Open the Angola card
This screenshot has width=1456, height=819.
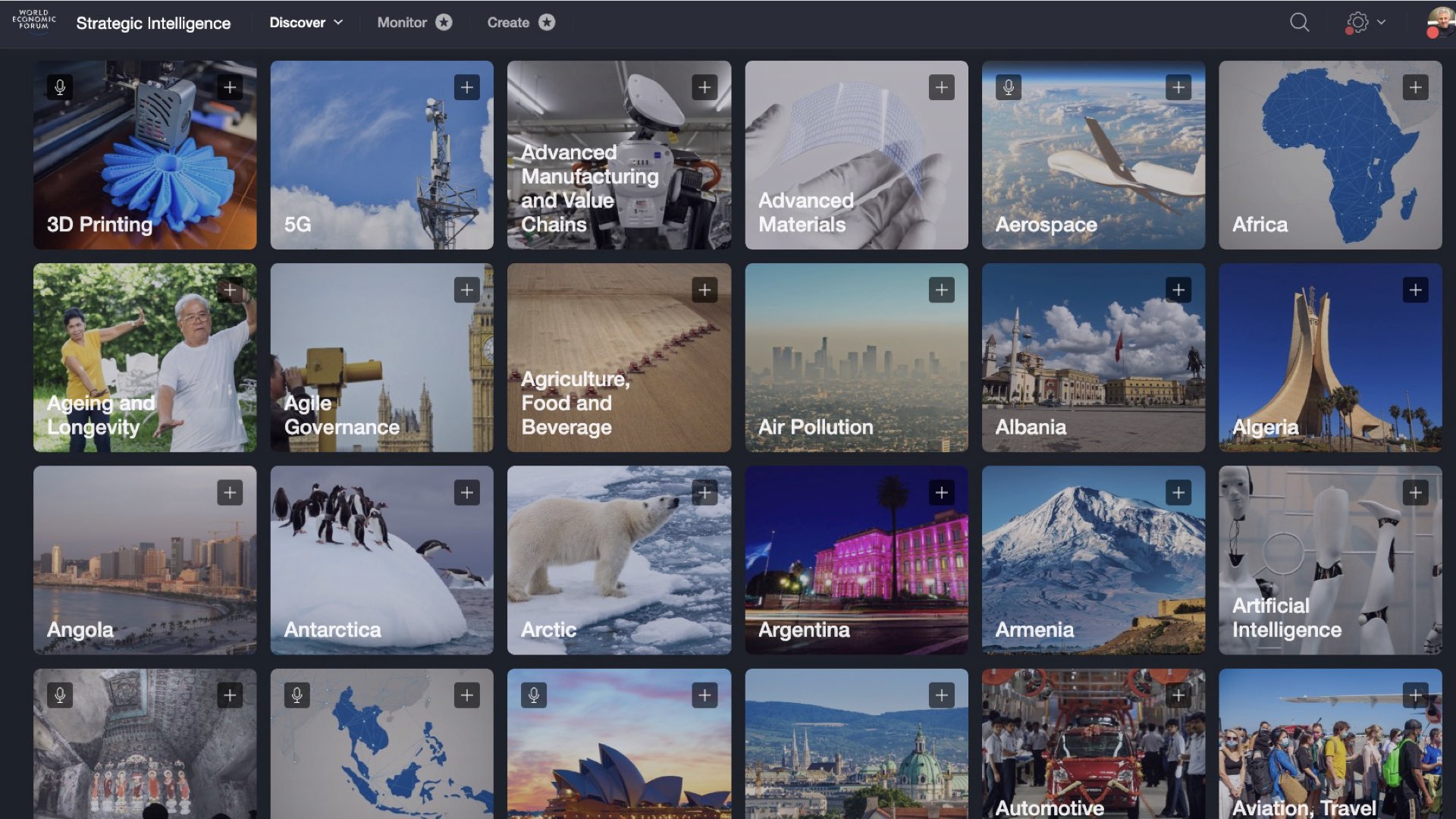(x=145, y=560)
